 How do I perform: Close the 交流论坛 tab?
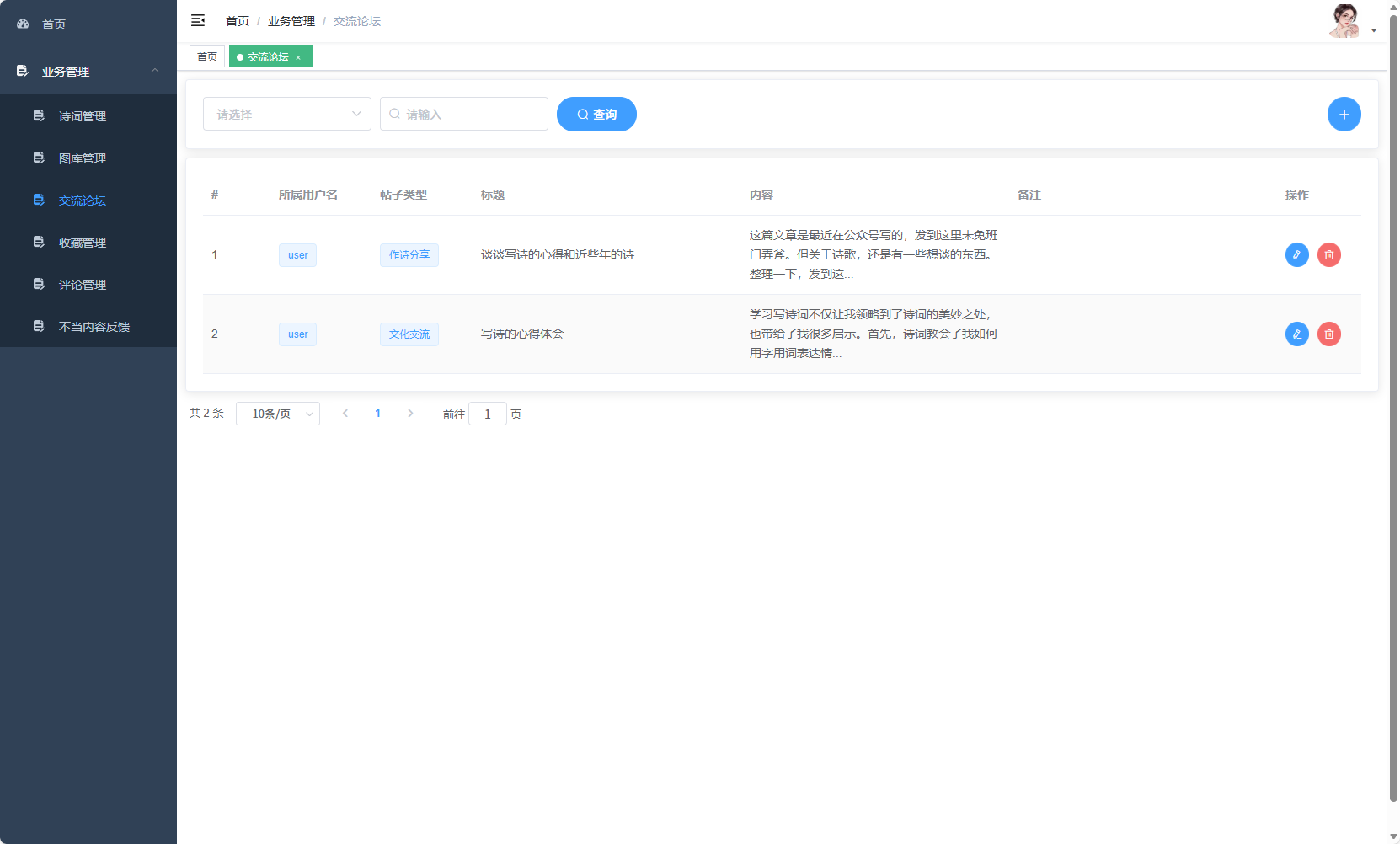298,56
